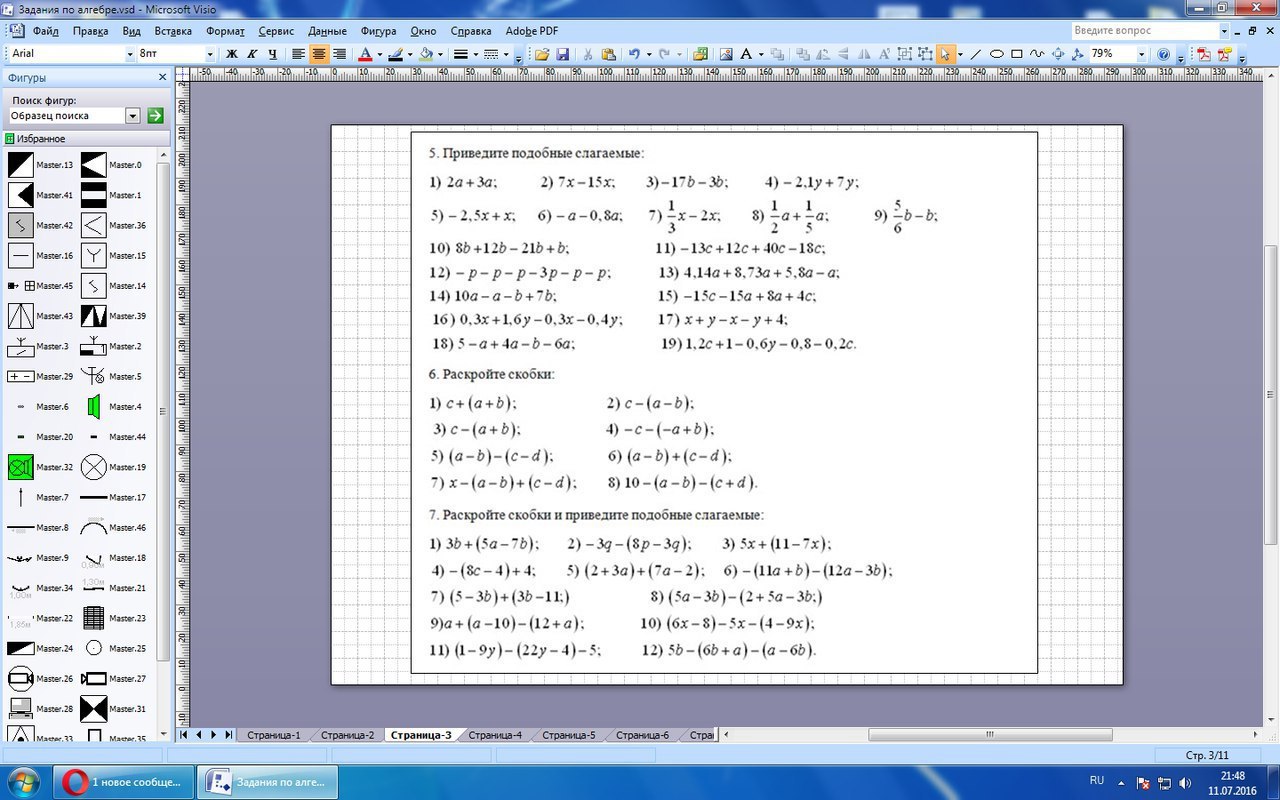Viewport: 1280px width, 800px height.
Task: Click the font color button (red A)
Action: (365, 54)
